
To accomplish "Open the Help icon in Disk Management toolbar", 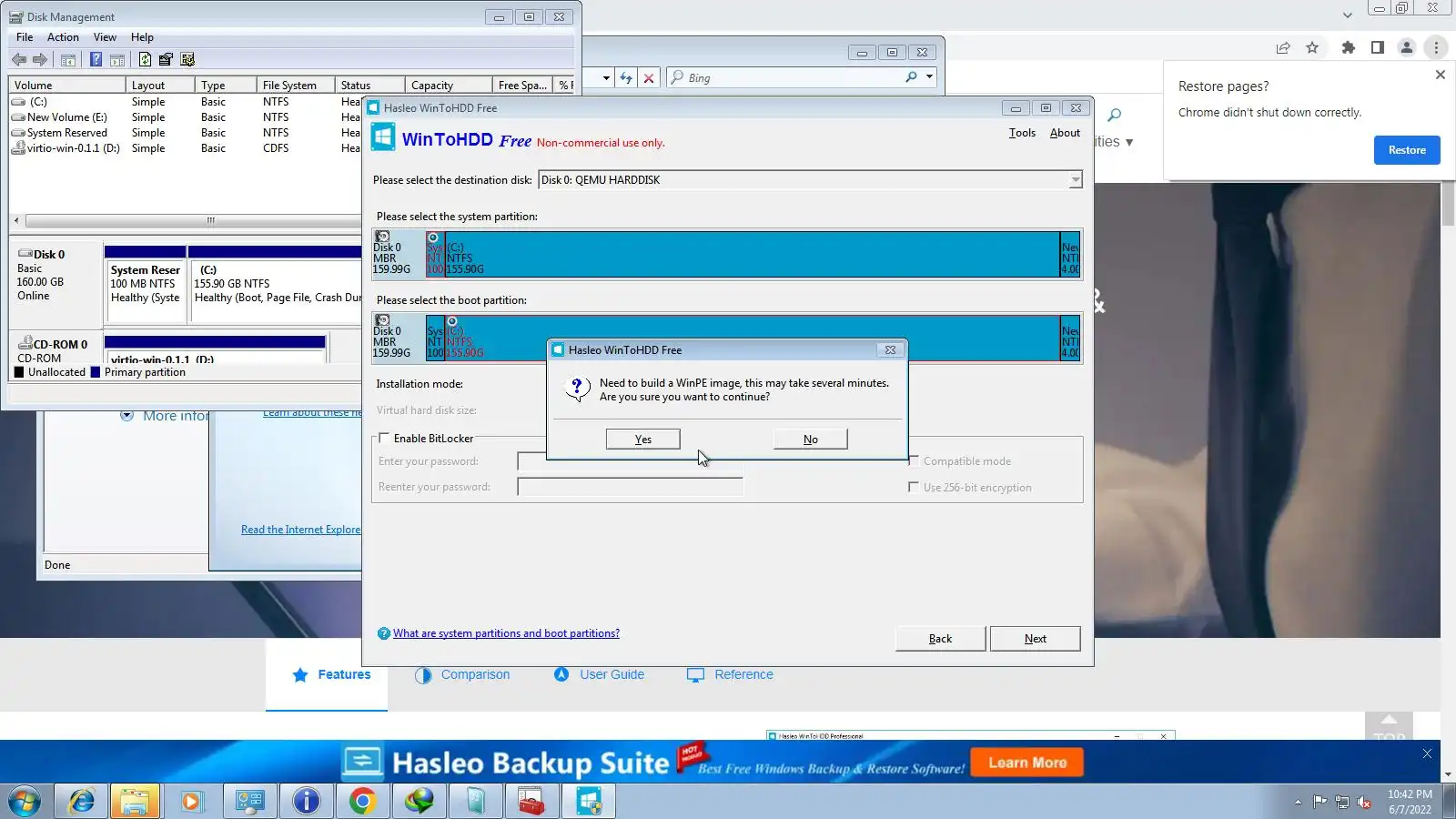I will click(96, 60).
